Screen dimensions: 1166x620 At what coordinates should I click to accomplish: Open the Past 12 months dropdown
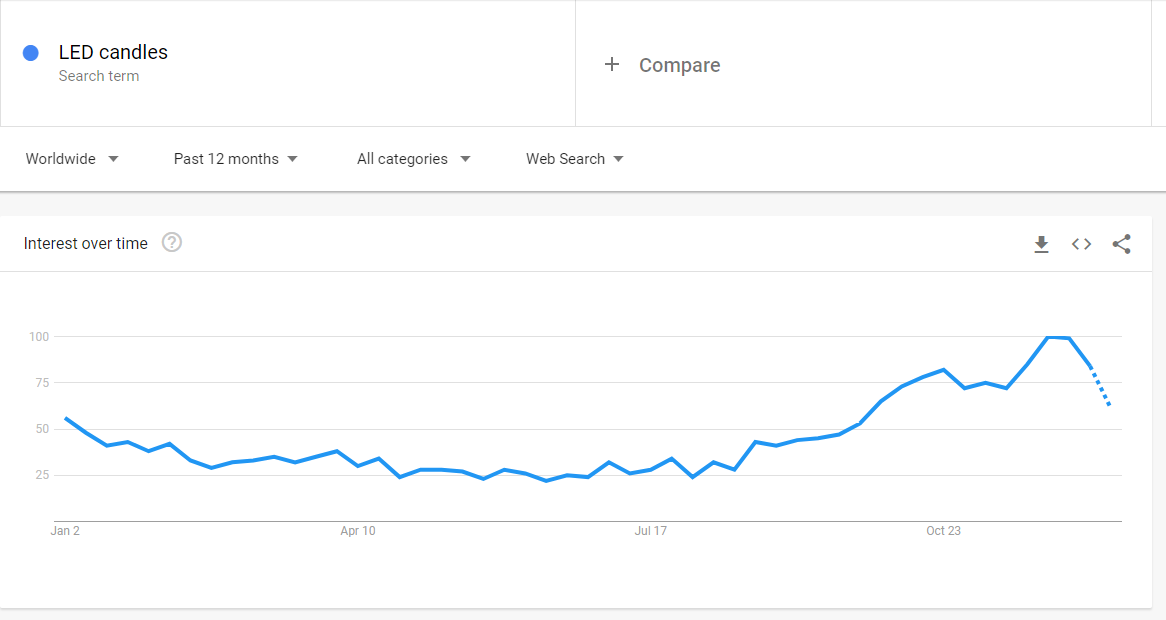[236, 159]
